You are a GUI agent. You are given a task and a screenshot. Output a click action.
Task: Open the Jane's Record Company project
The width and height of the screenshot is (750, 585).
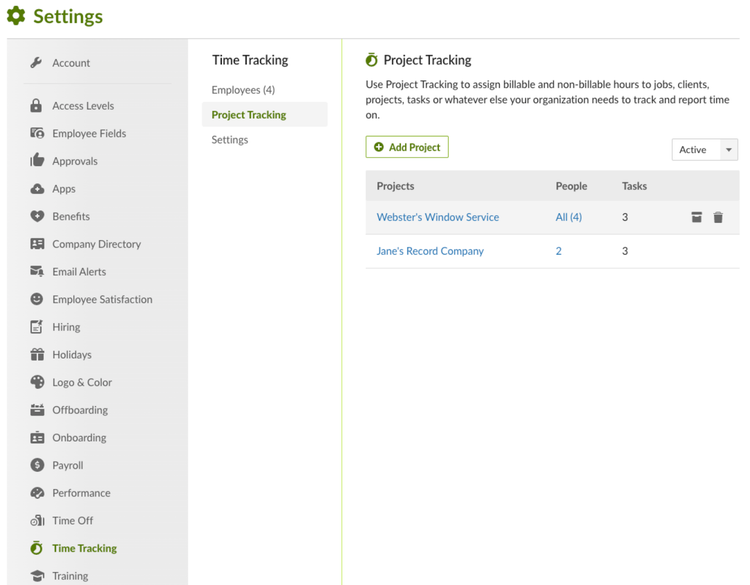tap(430, 251)
